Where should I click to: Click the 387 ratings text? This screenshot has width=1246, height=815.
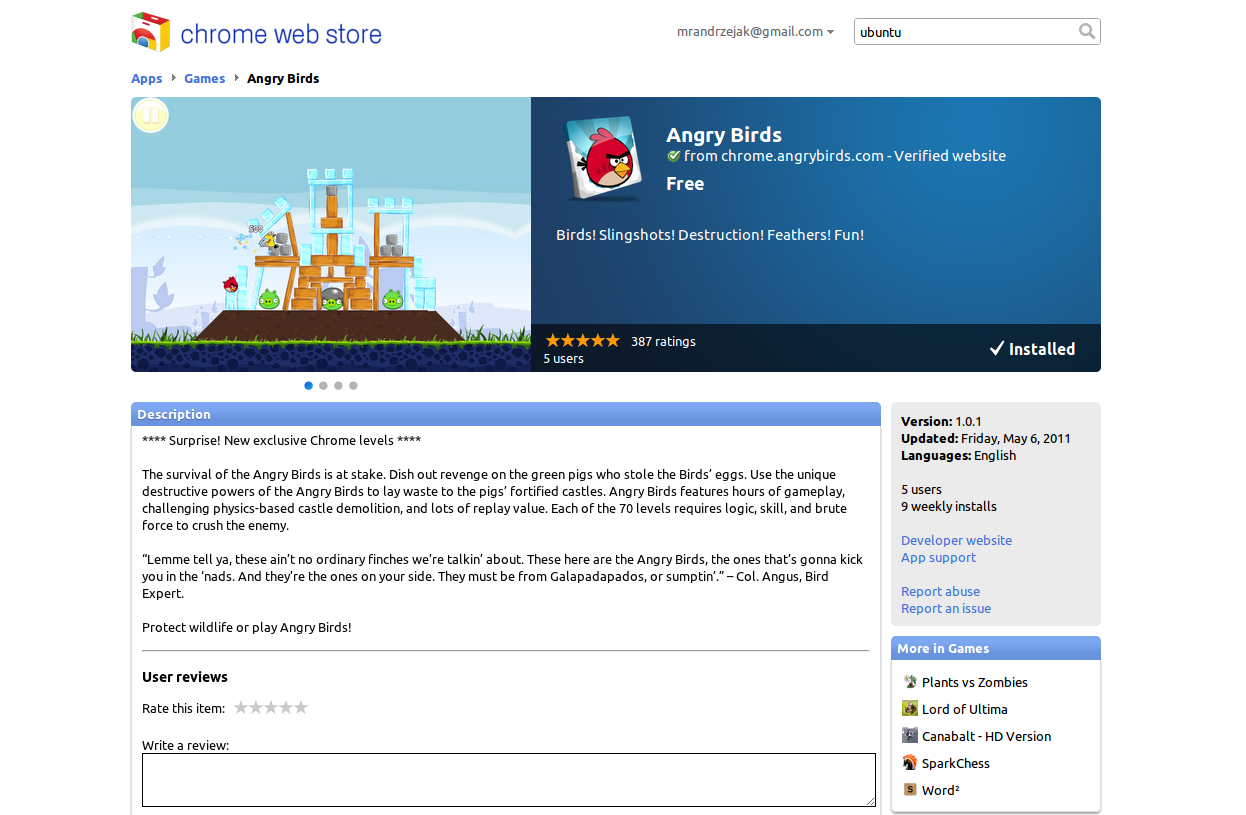click(663, 341)
